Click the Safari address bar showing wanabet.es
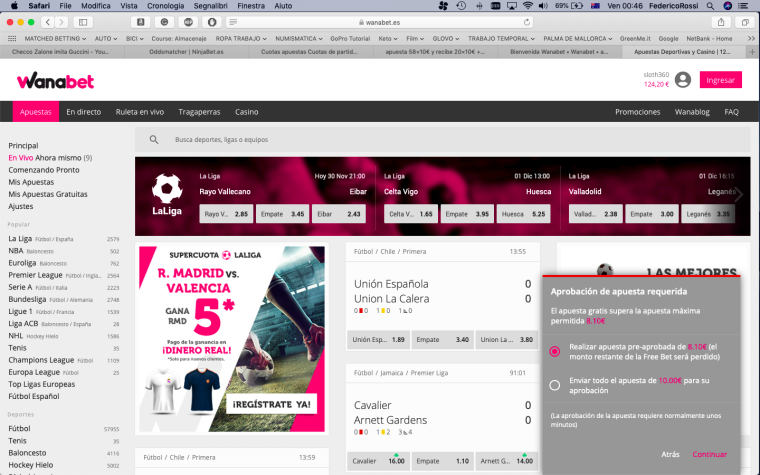Image resolution: width=760 pixels, height=475 pixels. 380,22
